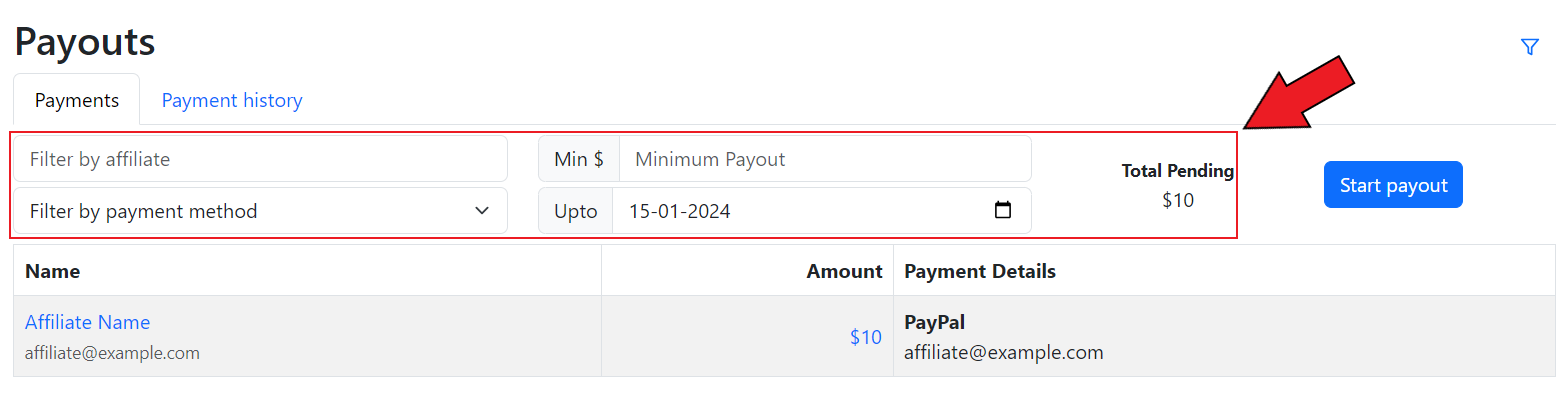Viewport: 1566px width, 414px height.
Task: Open the calendar date picker icon
Action: (x=1003, y=211)
